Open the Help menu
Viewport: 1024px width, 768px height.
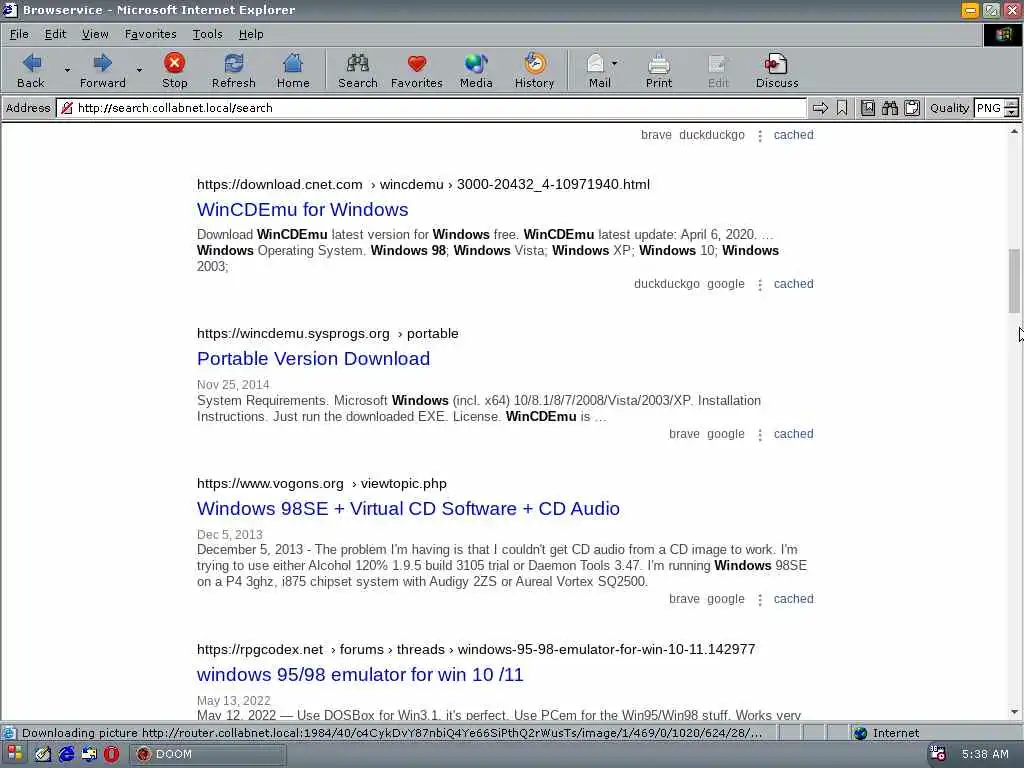coord(251,34)
